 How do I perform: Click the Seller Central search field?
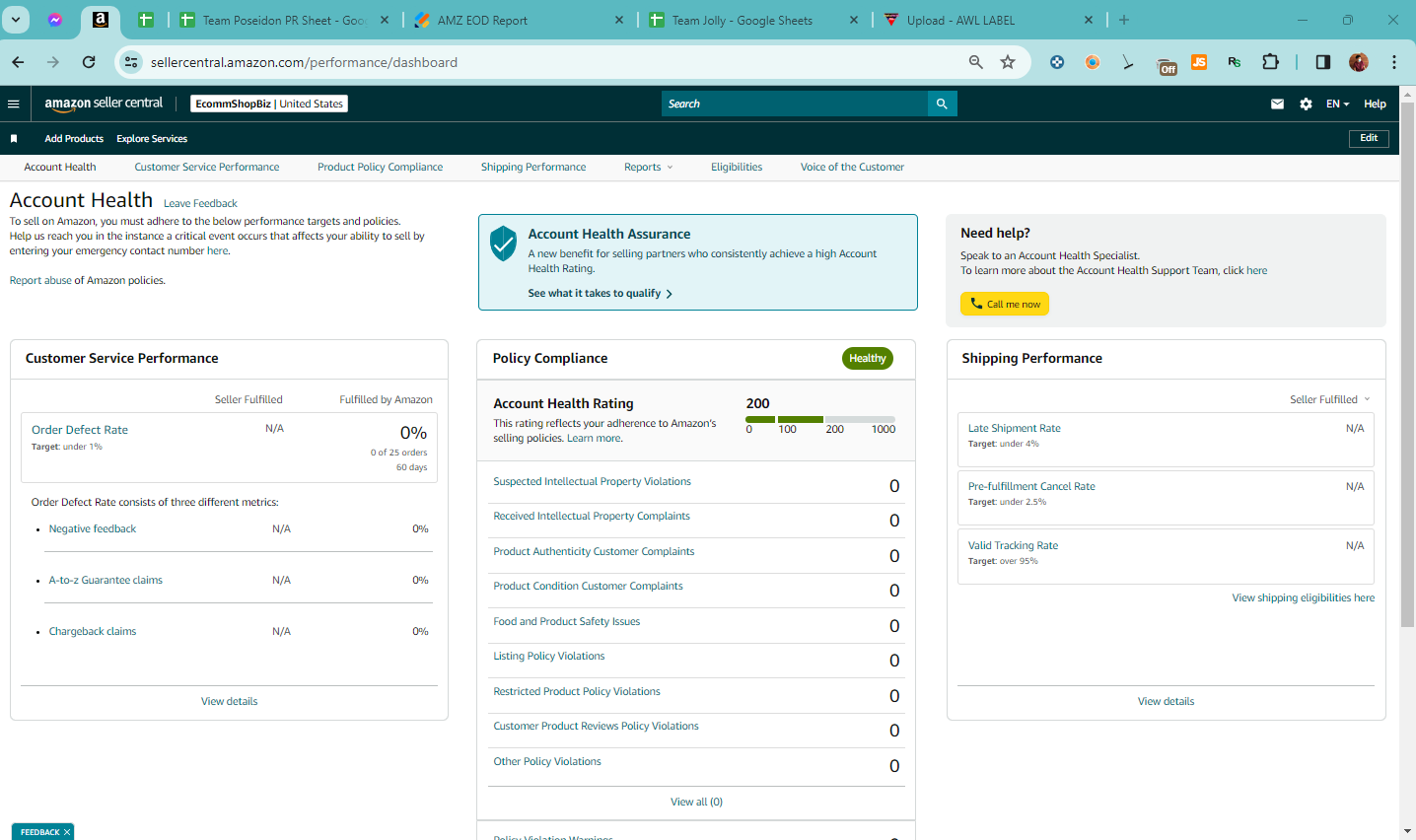click(795, 104)
